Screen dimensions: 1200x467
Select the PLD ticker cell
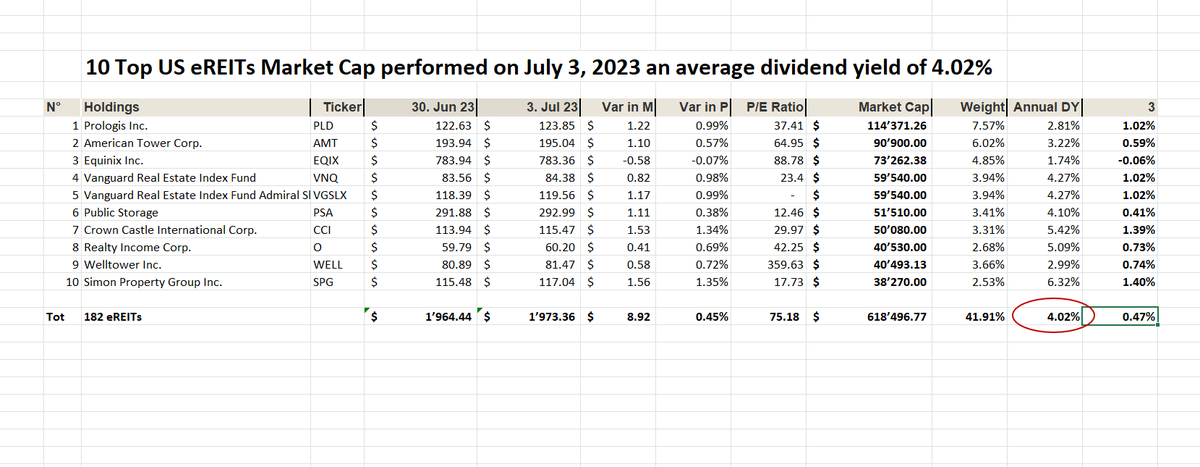(x=324, y=126)
